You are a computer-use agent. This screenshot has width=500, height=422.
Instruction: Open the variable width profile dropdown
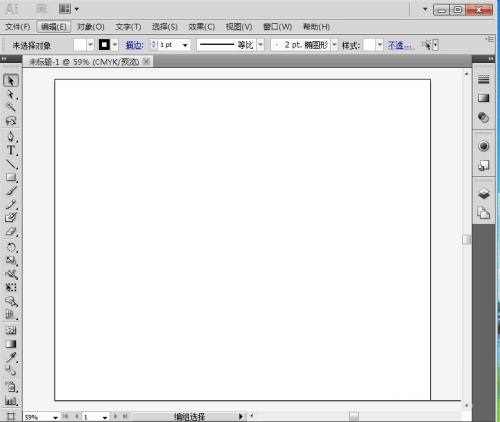click(x=261, y=45)
